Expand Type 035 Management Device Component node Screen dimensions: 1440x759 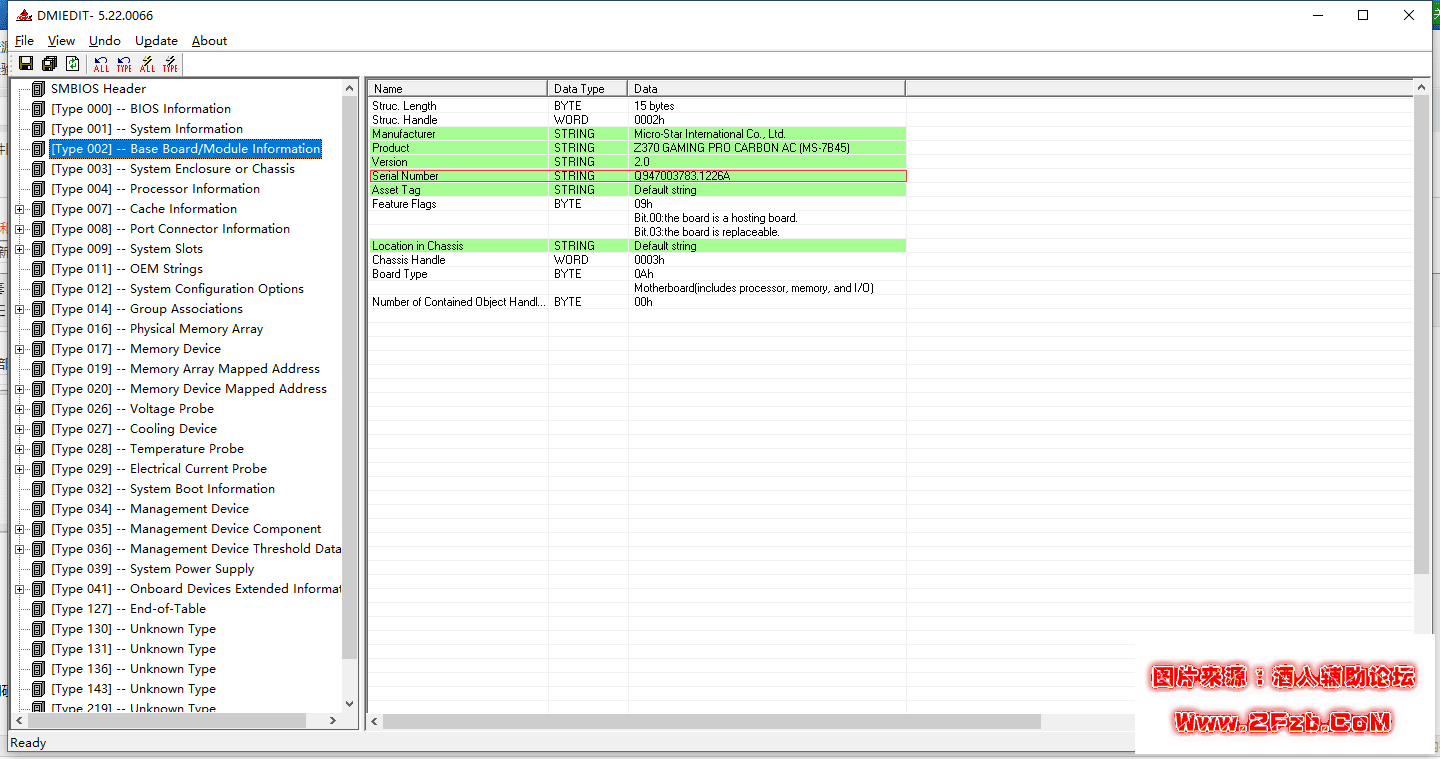coord(20,529)
